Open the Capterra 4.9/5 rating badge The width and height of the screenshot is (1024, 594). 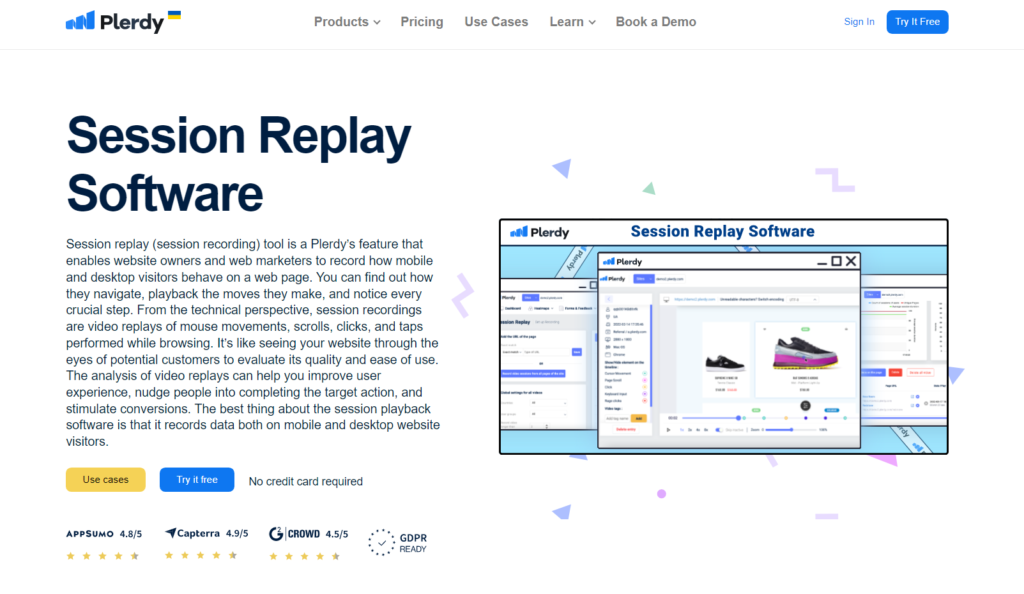(x=206, y=544)
